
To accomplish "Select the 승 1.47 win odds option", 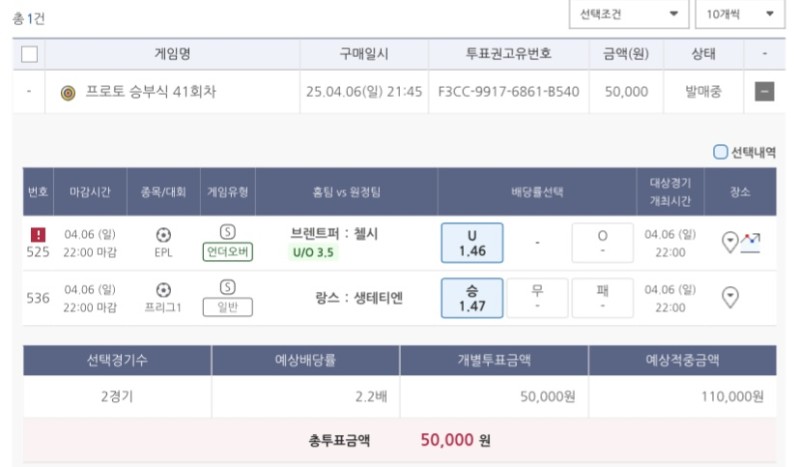I will click(472, 297).
